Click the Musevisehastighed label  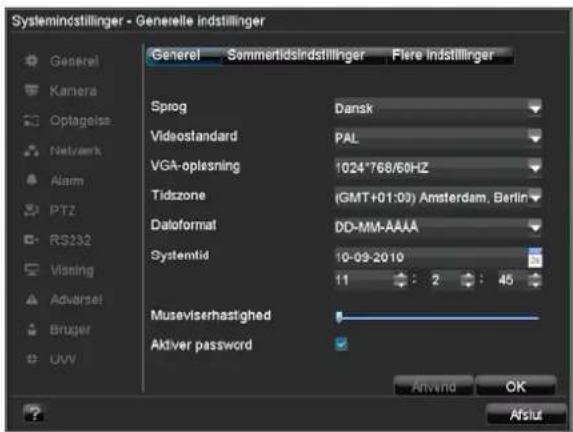pos(211,315)
